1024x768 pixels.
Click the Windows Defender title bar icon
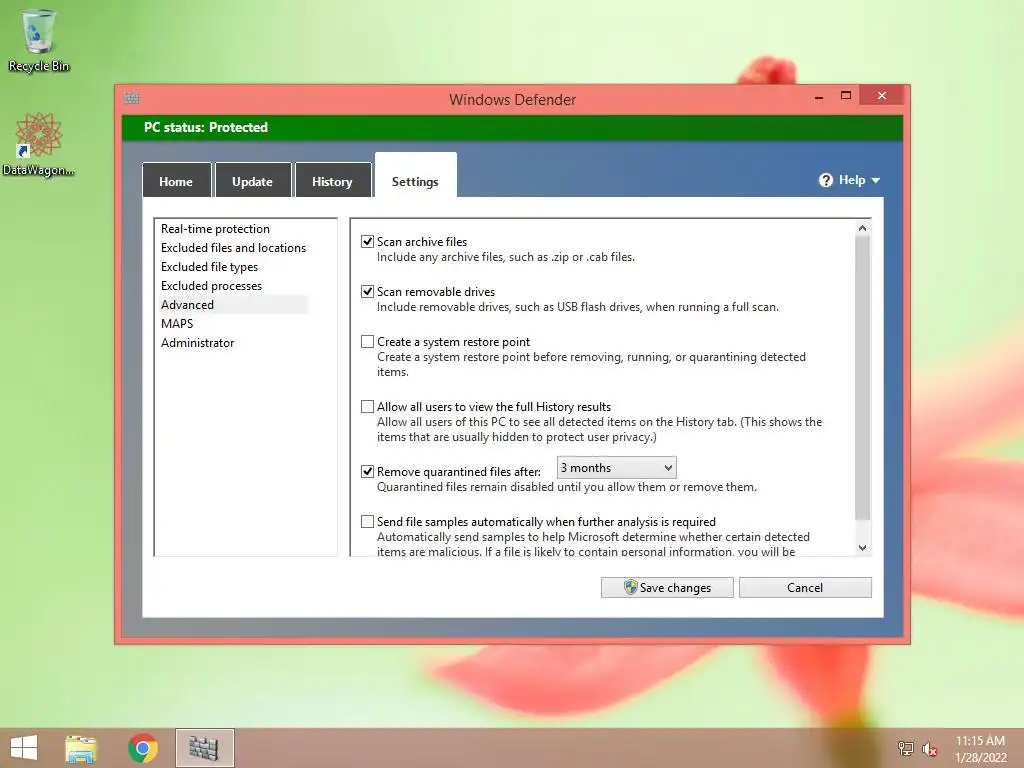tap(131, 98)
